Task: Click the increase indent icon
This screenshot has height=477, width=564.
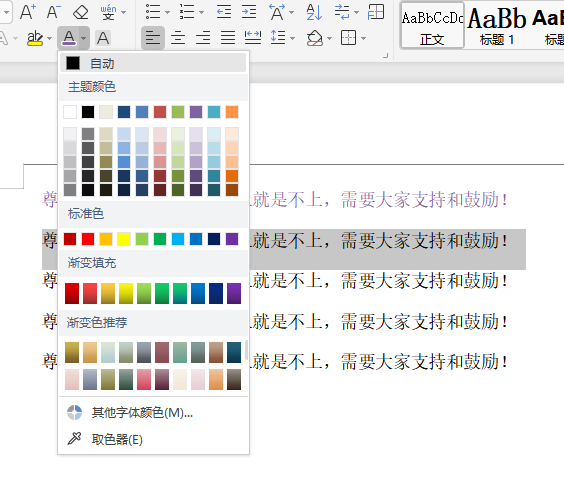Action: pyautogui.click(x=249, y=12)
